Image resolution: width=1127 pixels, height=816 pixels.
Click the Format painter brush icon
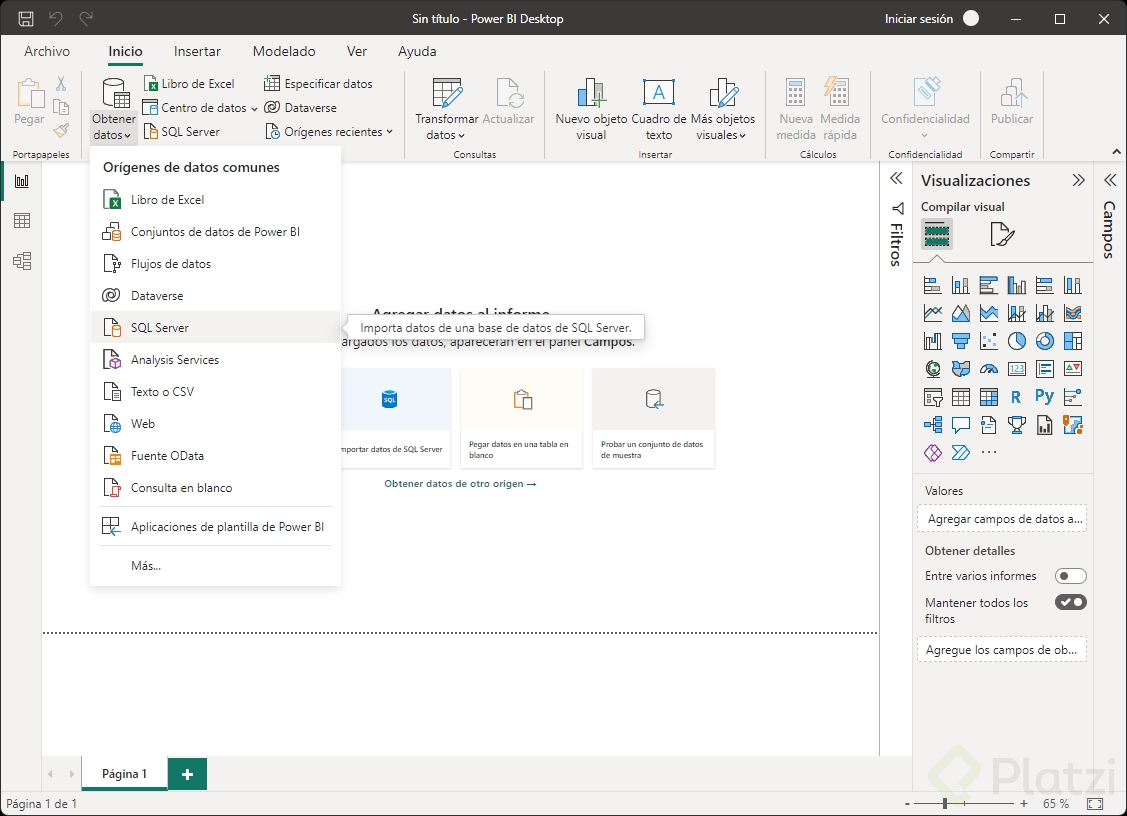(61, 130)
